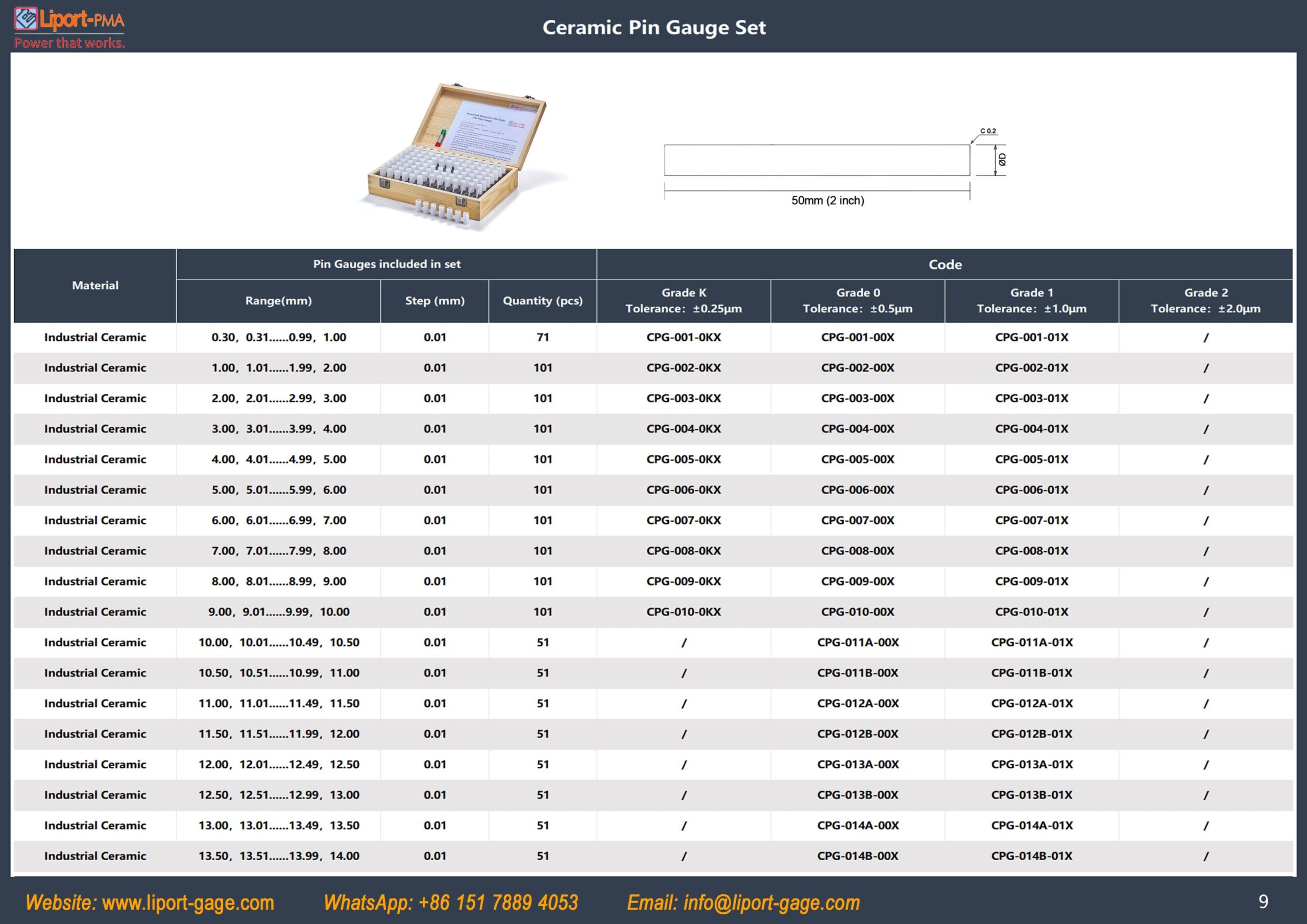Click the page number 9
The image size is (1307, 924).
1263,902
